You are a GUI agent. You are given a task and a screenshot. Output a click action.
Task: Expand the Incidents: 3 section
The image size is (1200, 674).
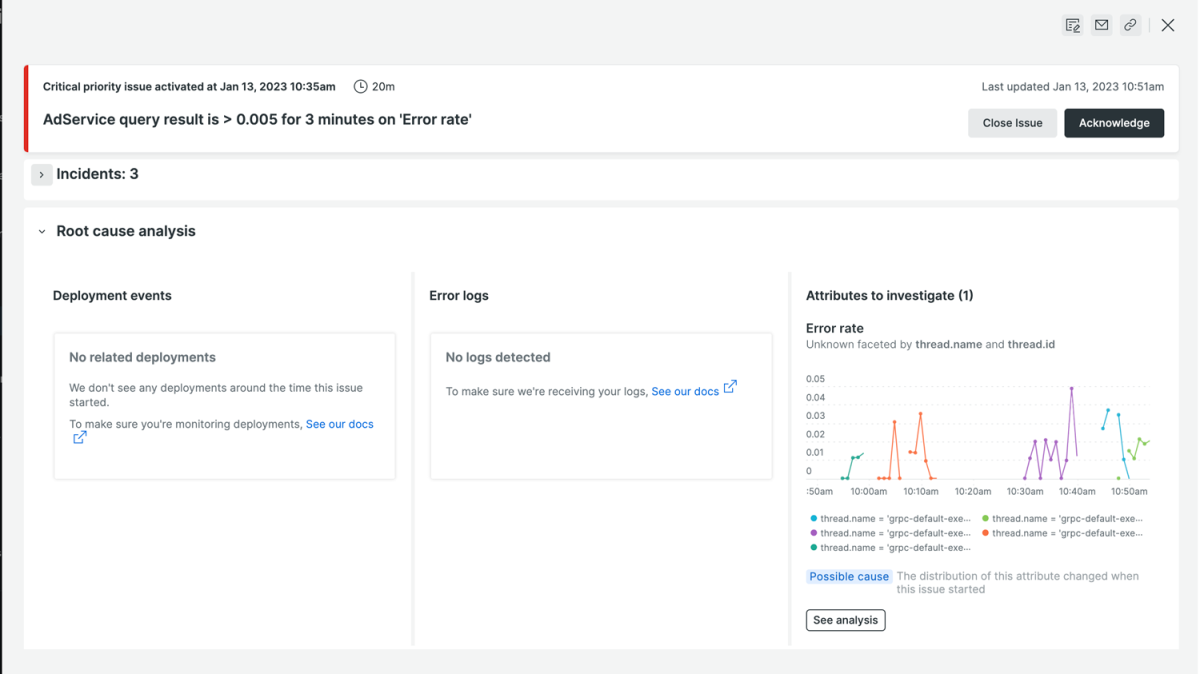coord(41,174)
